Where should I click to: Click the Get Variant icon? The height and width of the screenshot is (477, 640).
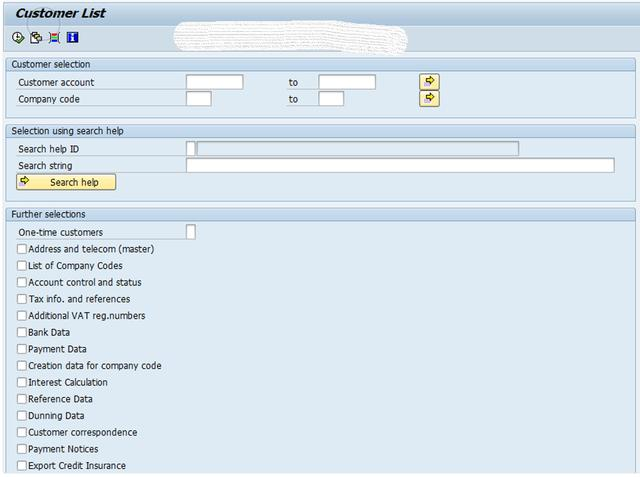(36, 38)
